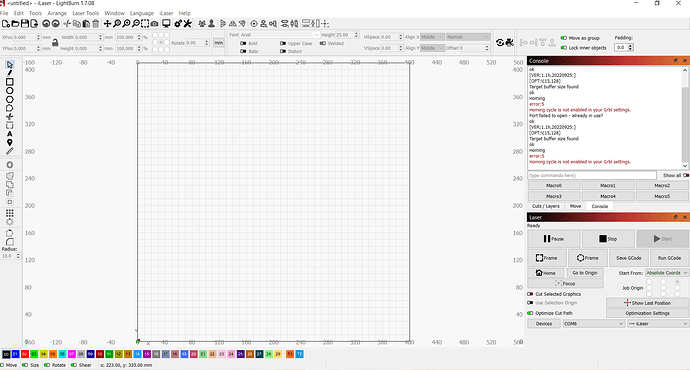
Task: Click the console vertical scrollbar
Action: click(x=685, y=118)
